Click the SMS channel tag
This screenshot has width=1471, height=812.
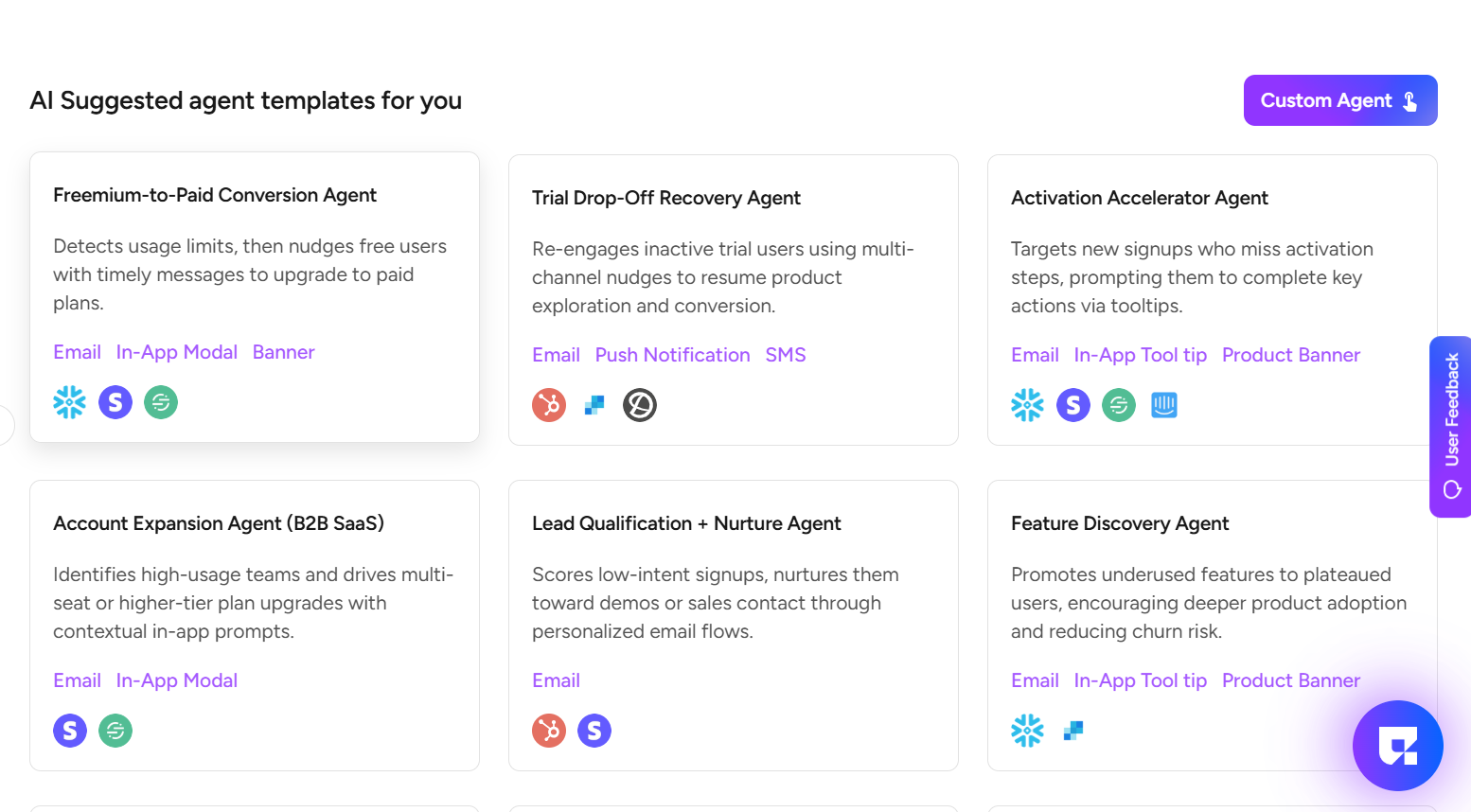[x=786, y=355]
